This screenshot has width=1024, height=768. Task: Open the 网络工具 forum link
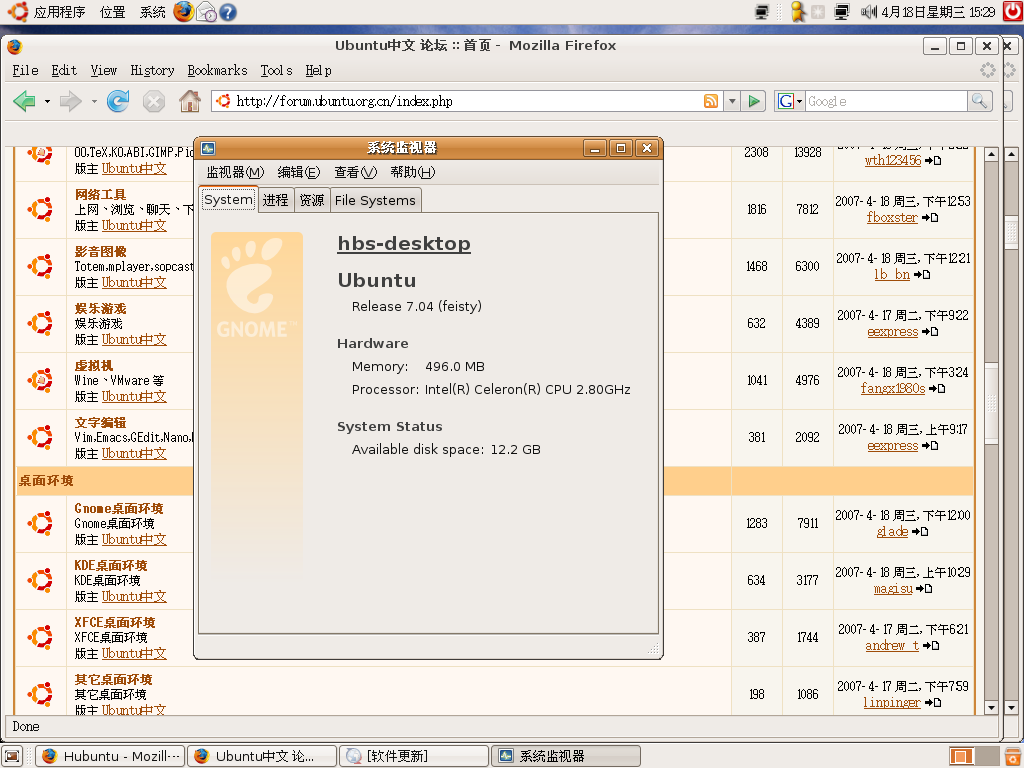point(101,194)
